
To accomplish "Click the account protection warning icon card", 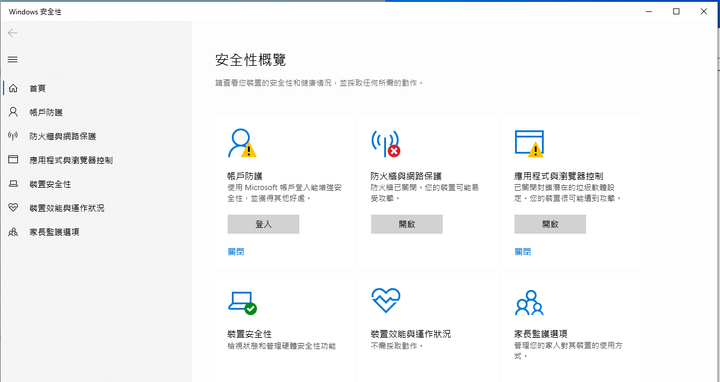I will click(242, 143).
